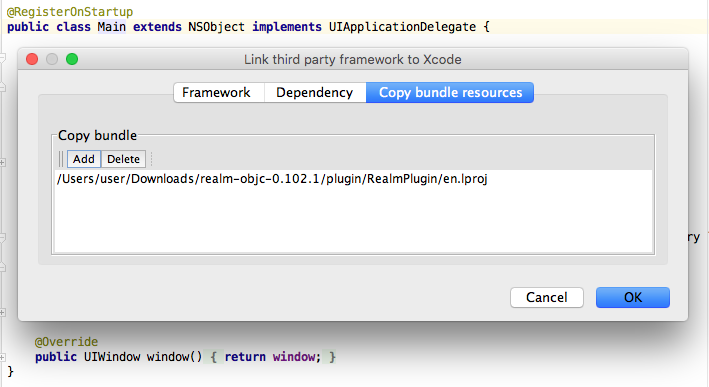Viewport: 709px width, 387px height.
Task: Click the red close window button
Action: pyautogui.click(x=32, y=59)
